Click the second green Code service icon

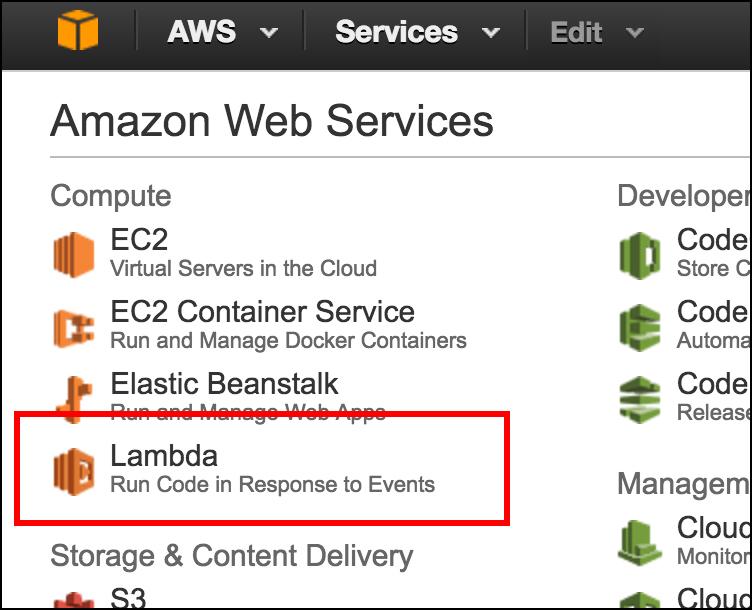click(x=640, y=326)
